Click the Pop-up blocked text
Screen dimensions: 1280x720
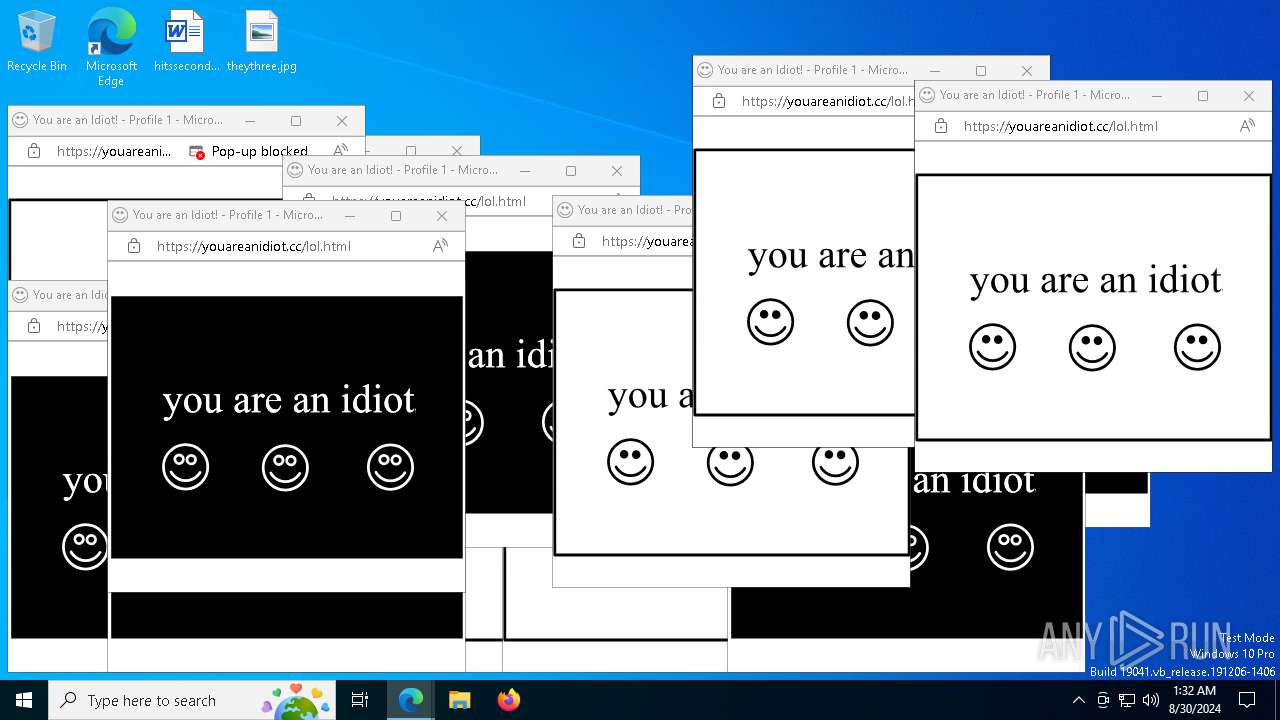click(260, 152)
